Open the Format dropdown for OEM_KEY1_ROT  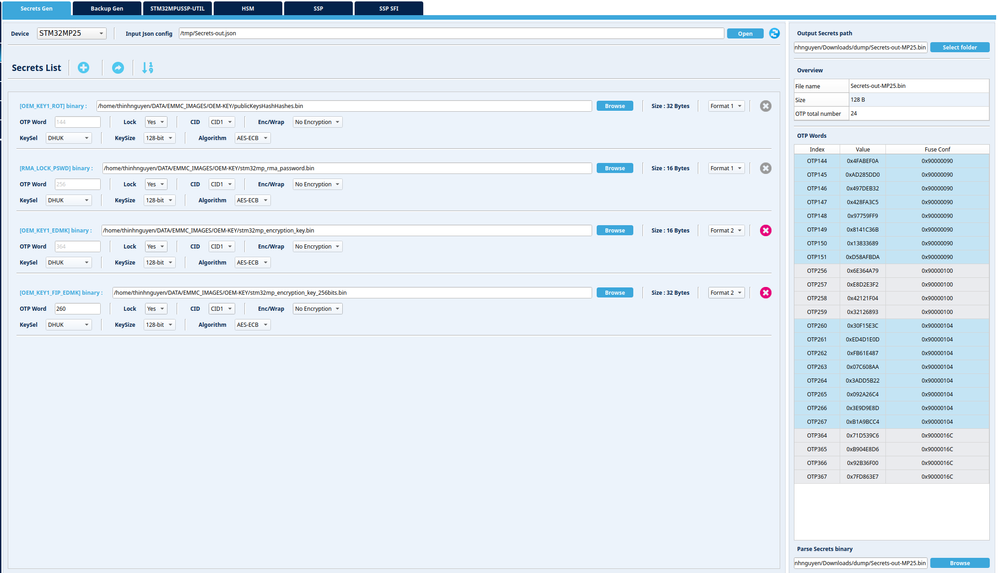[x=726, y=106]
